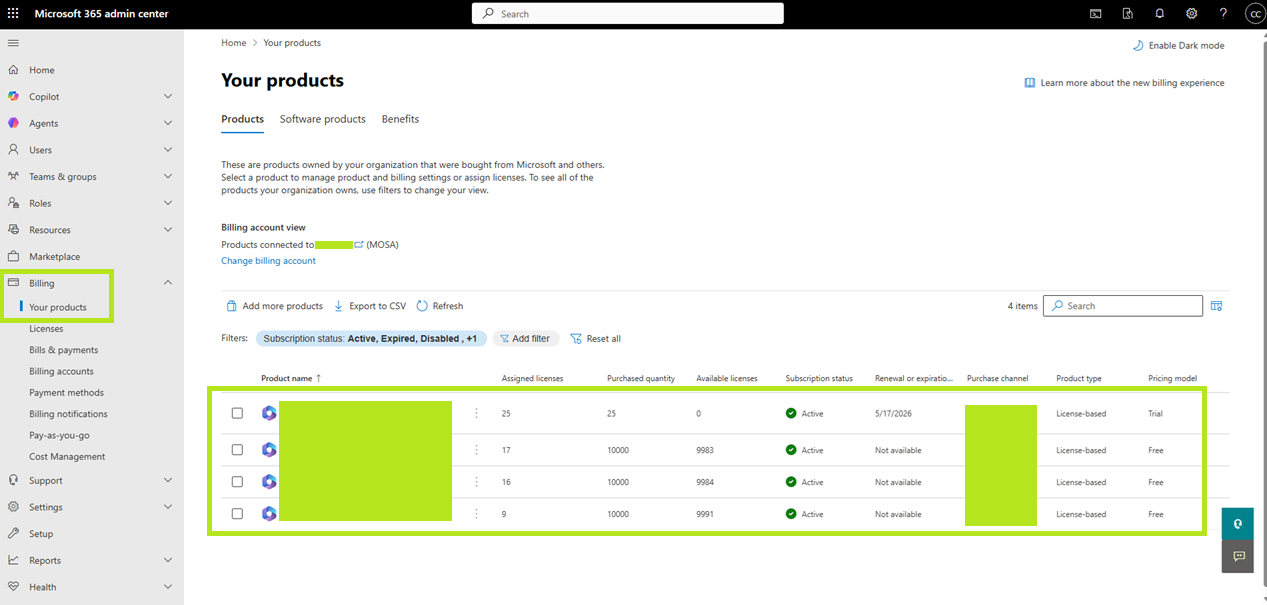This screenshot has width=1267, height=605.
Task: Switch to the Benefits tab
Action: (x=400, y=119)
